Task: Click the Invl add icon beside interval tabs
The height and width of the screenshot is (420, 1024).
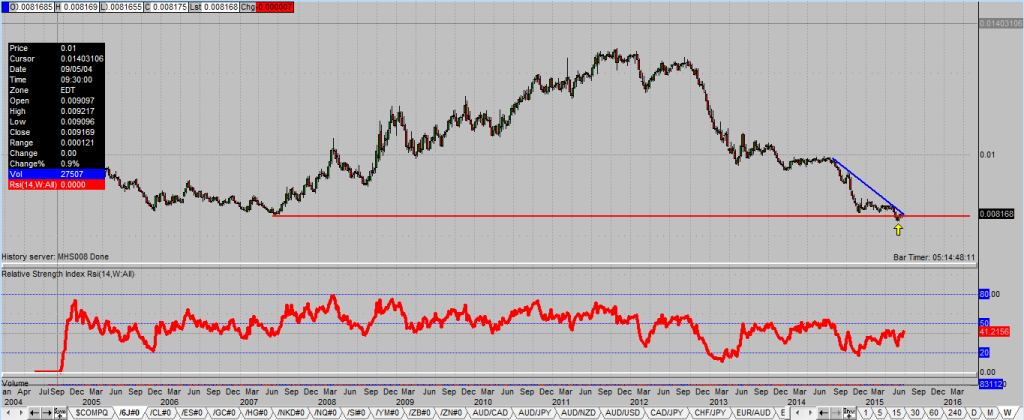Action: pyautogui.click(x=849, y=413)
